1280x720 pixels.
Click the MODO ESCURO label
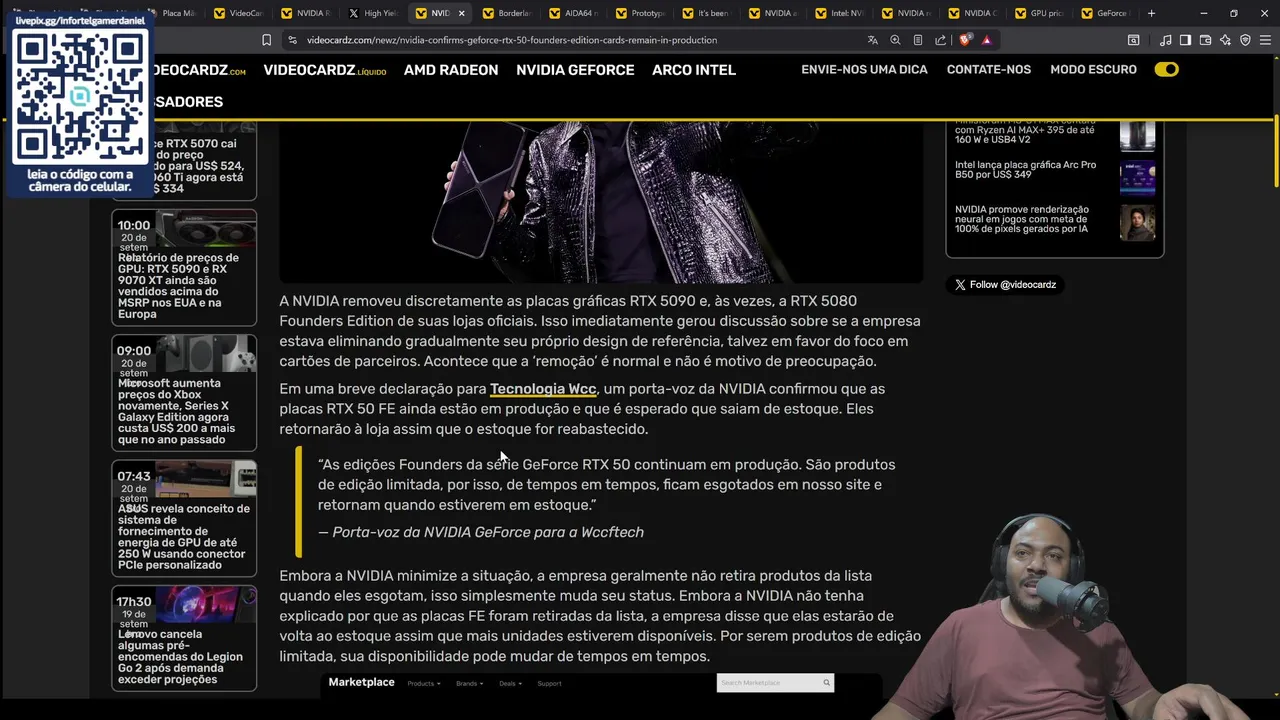coord(1093,70)
